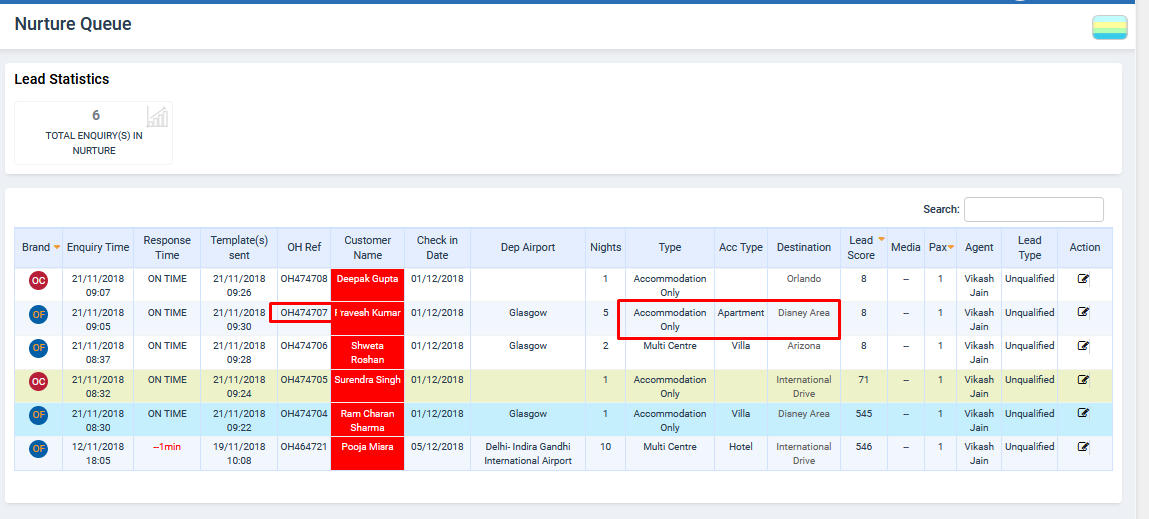Click the Total Enquiries in Nurture stat card

coord(94,132)
